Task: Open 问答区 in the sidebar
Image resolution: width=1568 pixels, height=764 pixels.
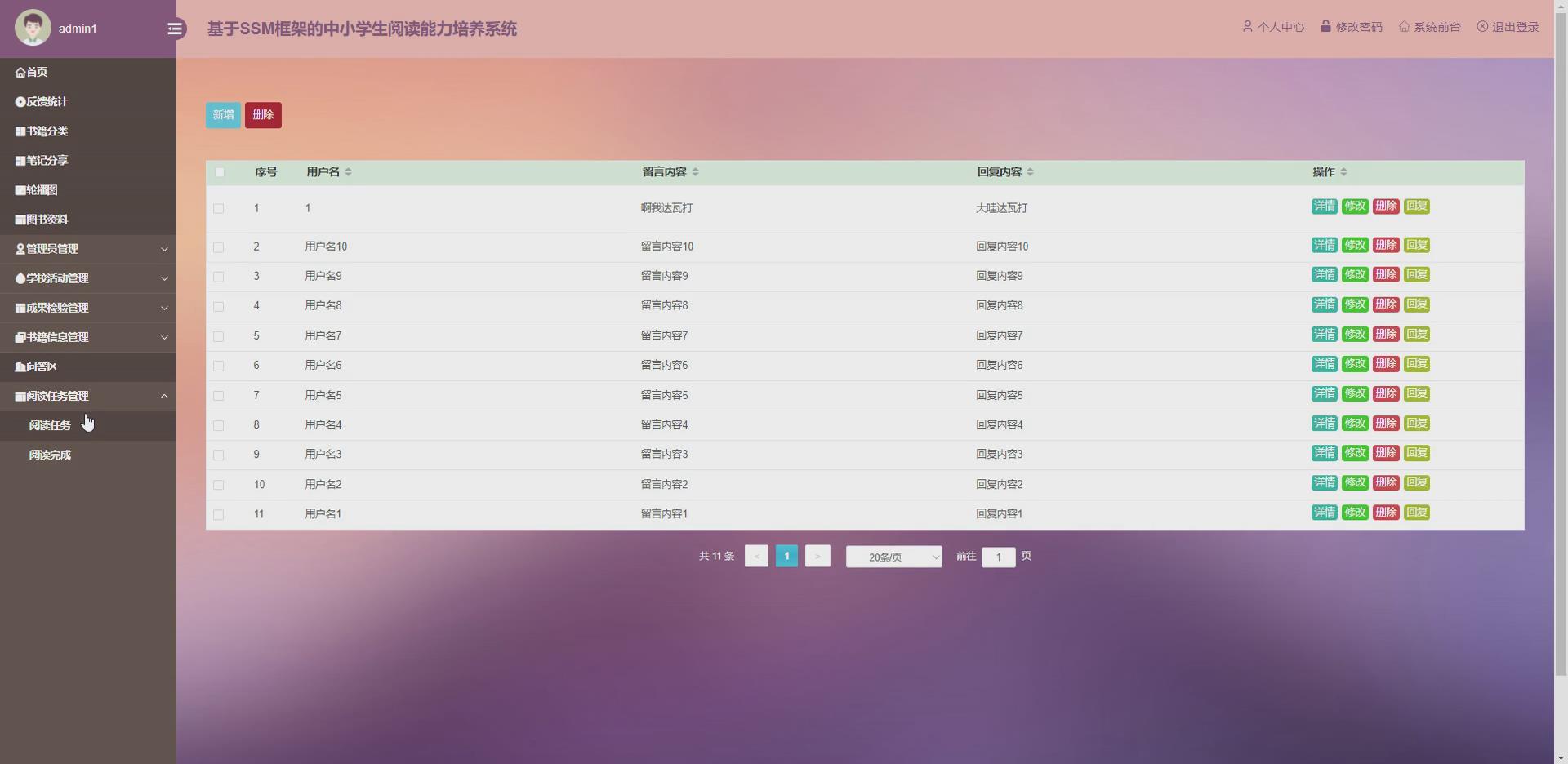Action: tap(88, 366)
